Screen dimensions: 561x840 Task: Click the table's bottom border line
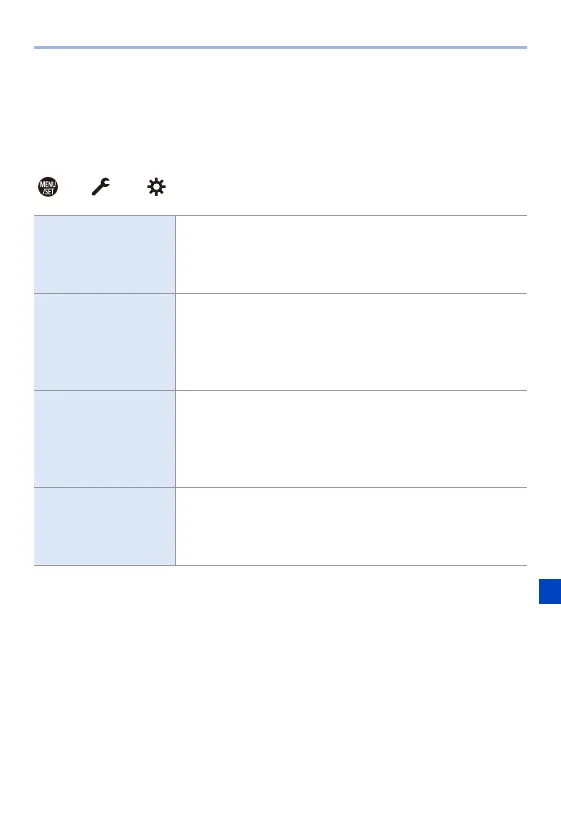pos(280,565)
